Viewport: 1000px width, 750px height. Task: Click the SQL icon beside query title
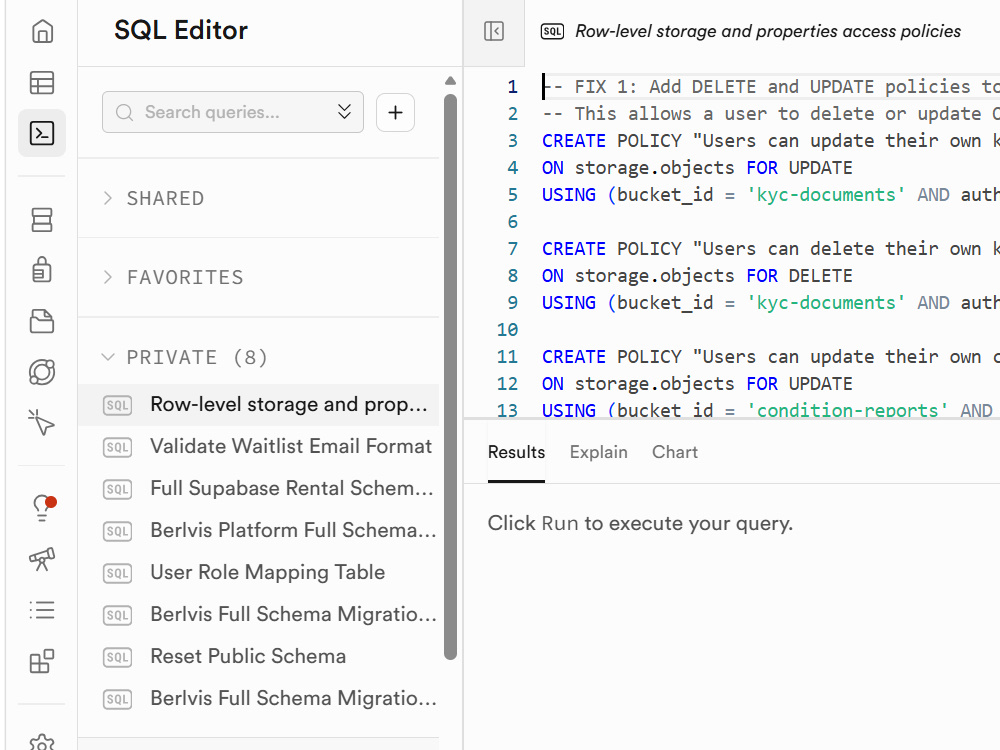click(x=552, y=31)
